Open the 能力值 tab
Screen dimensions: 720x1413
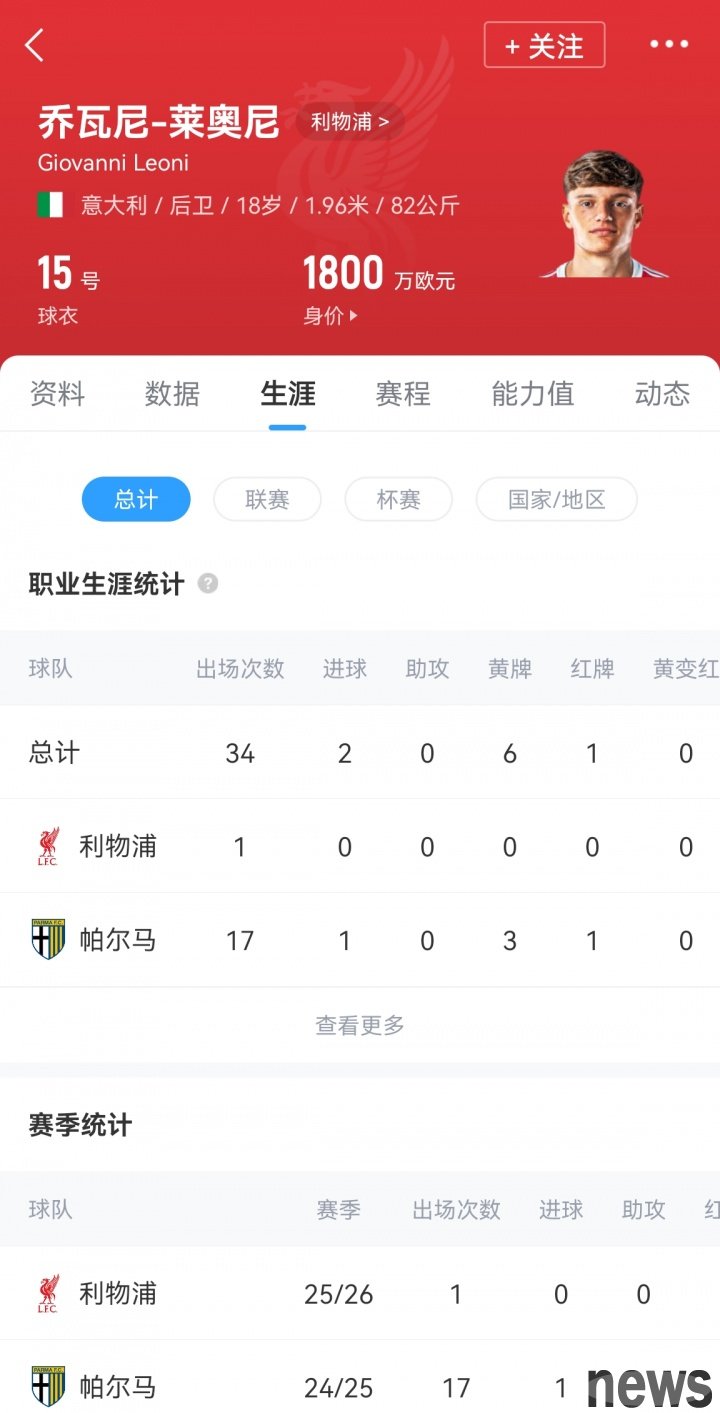(x=533, y=394)
